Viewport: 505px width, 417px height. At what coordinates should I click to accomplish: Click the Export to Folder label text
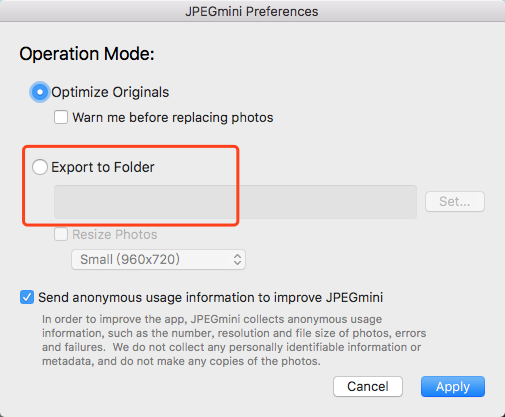pos(103,167)
